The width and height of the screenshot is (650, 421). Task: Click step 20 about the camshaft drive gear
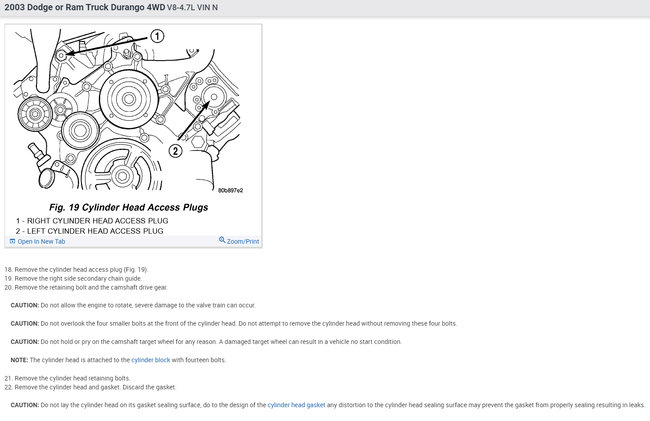[86, 287]
